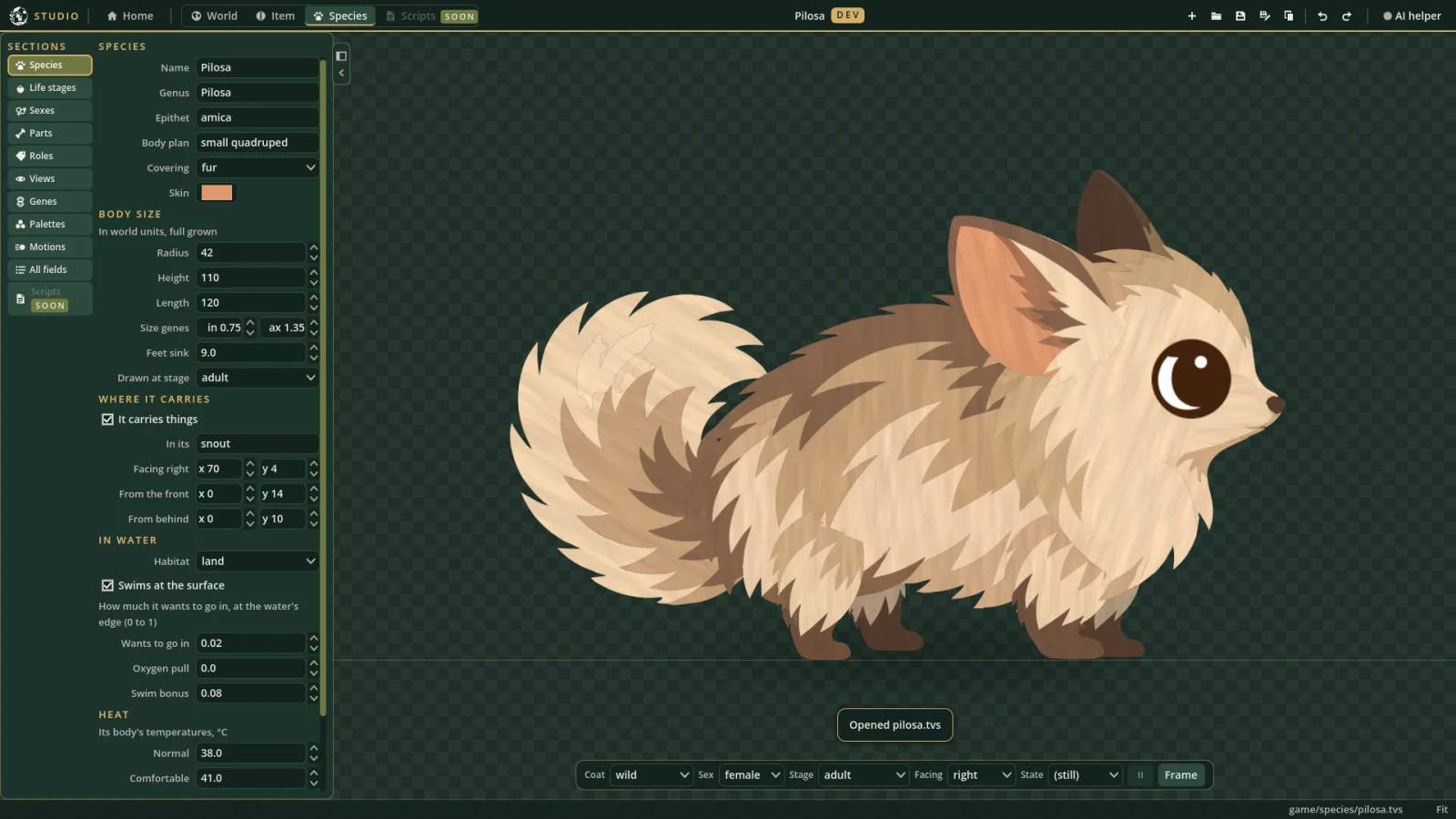Toggle 'Swims at the surface' checkbox

click(x=107, y=585)
